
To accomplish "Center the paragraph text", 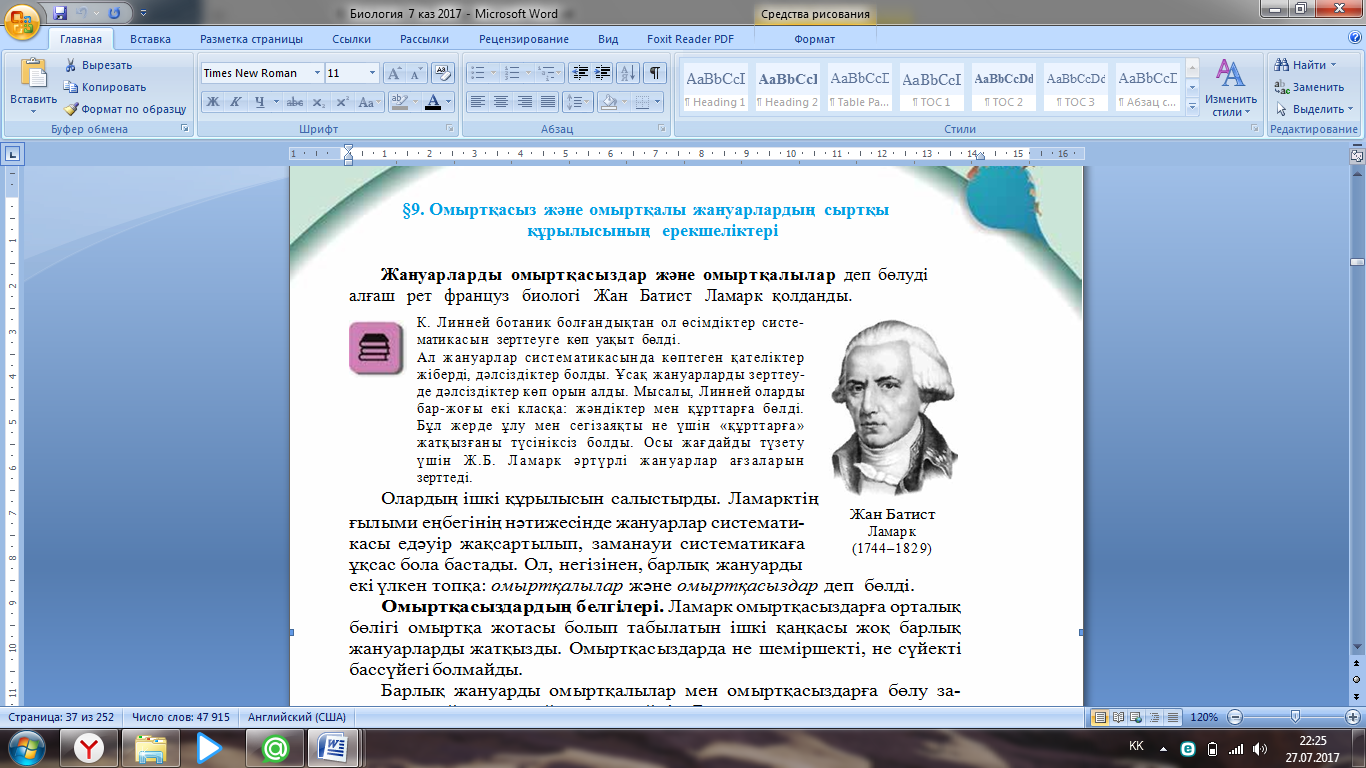I will pyautogui.click(x=501, y=102).
